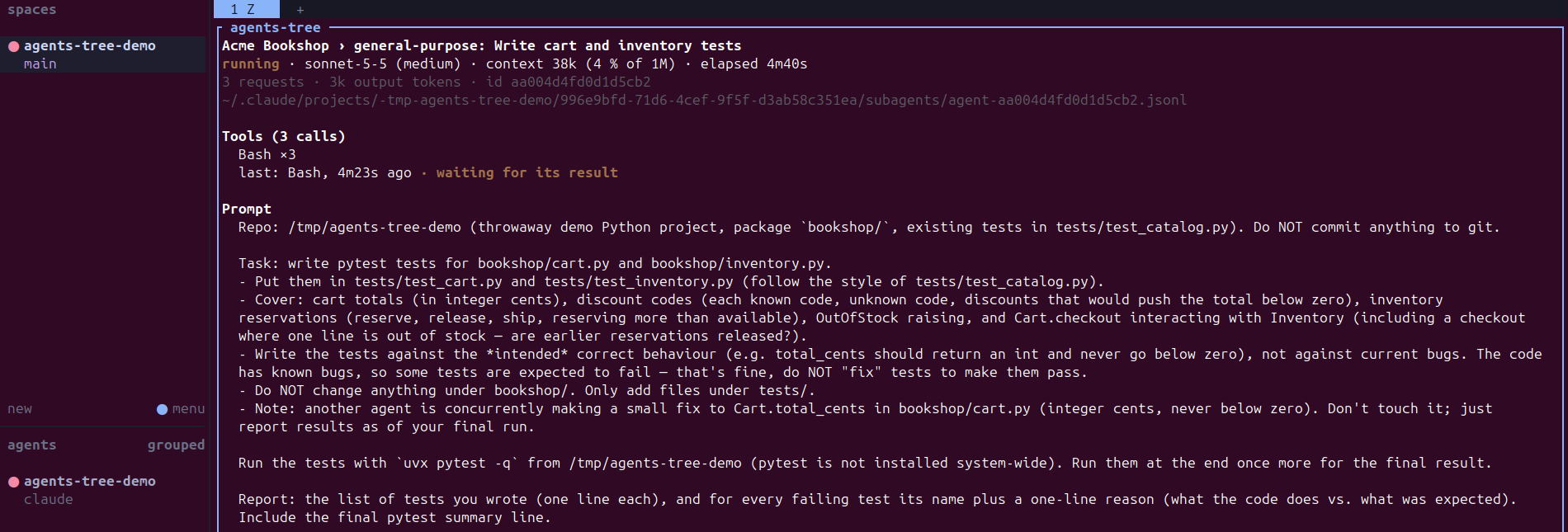Click the 'new' button in the sidebar
The width and height of the screenshot is (1568, 532).
click(20, 409)
